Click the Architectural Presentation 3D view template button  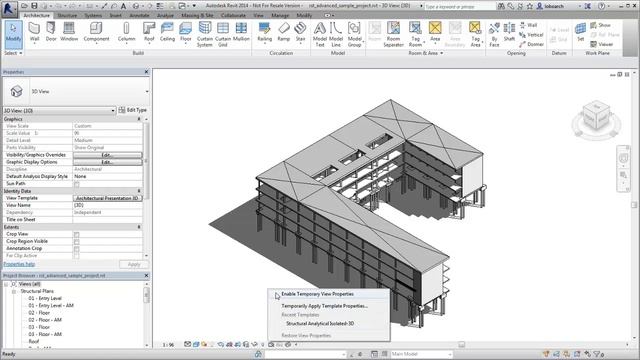tap(108, 198)
